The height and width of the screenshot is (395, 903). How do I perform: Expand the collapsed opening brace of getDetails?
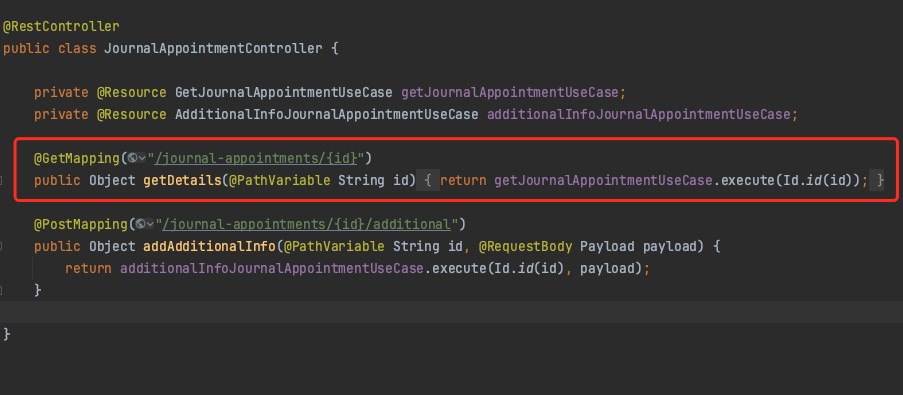tap(428, 180)
